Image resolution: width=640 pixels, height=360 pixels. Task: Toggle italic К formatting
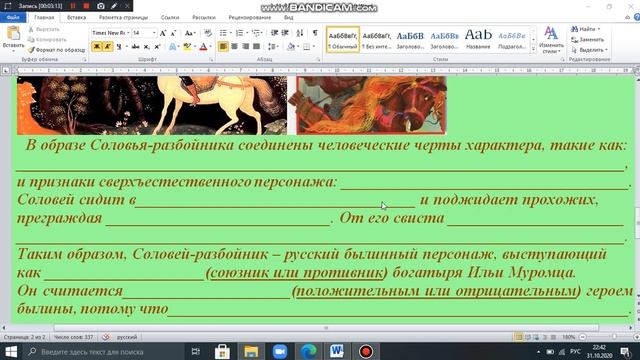(x=107, y=47)
